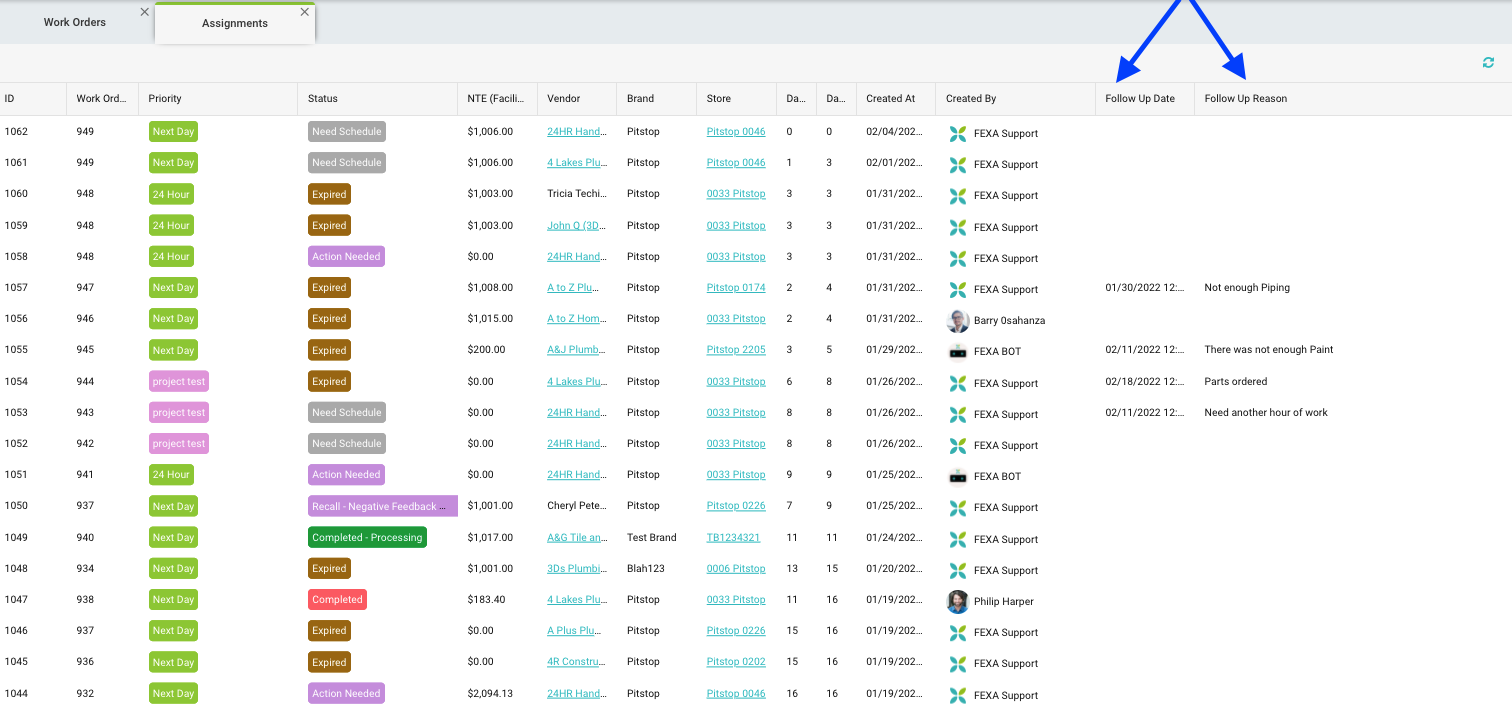Open the TB1234321 store link

coord(733,538)
